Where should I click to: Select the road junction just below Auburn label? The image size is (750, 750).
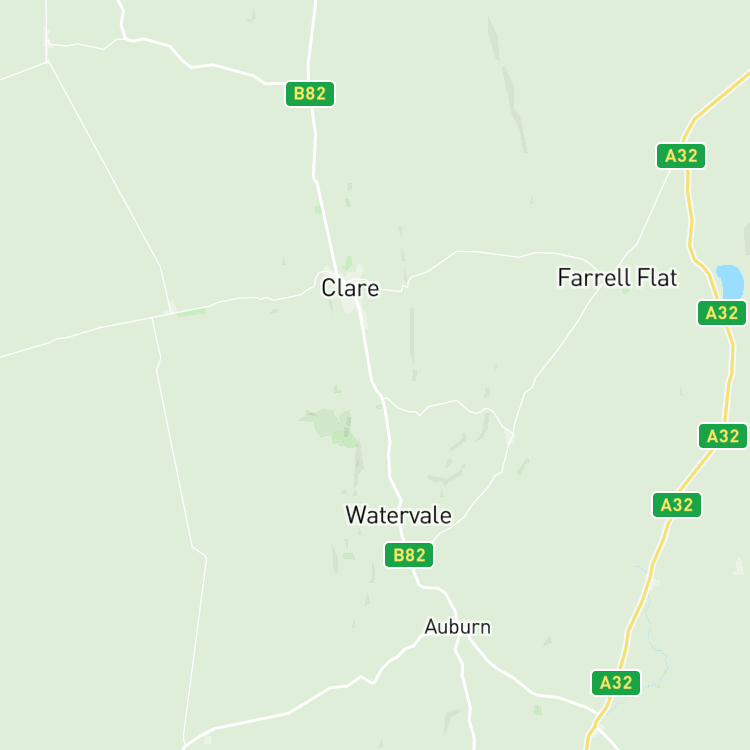point(458,637)
